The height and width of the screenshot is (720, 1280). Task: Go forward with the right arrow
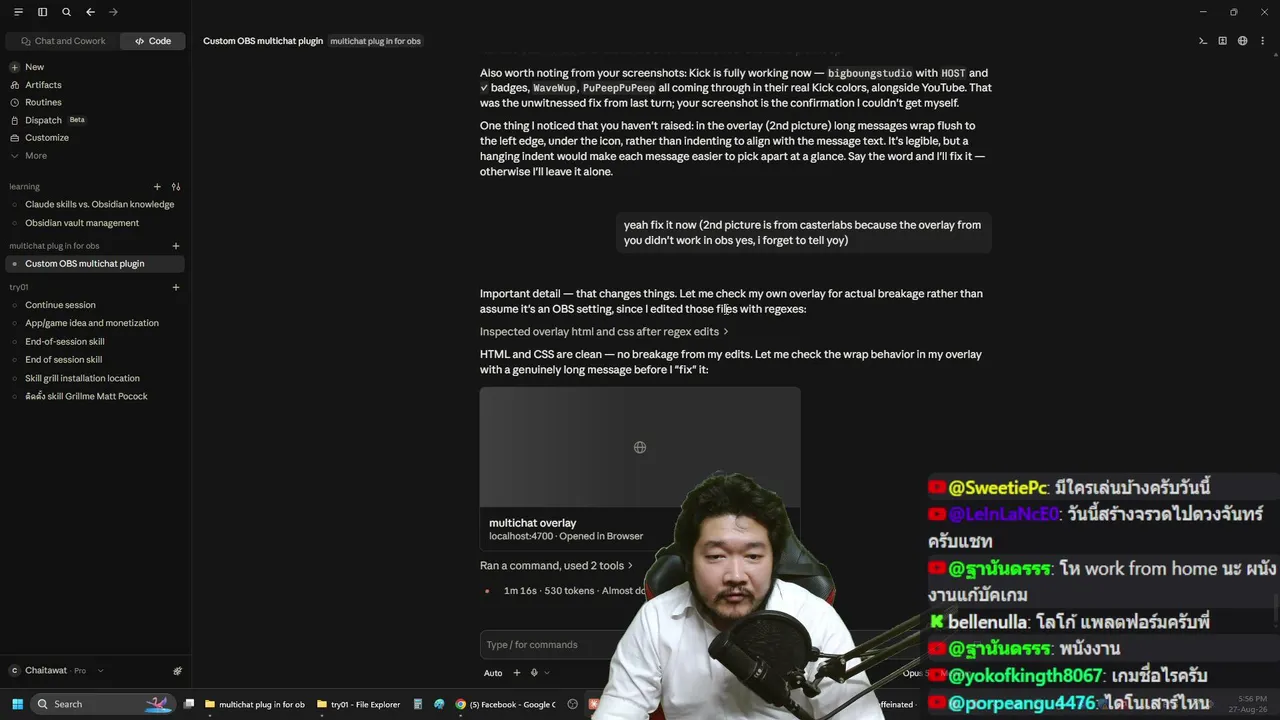(x=113, y=12)
